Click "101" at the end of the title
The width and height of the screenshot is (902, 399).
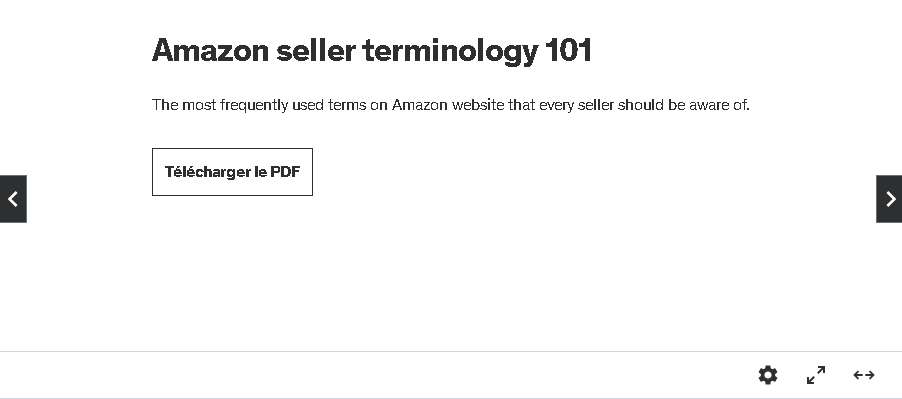pos(568,51)
